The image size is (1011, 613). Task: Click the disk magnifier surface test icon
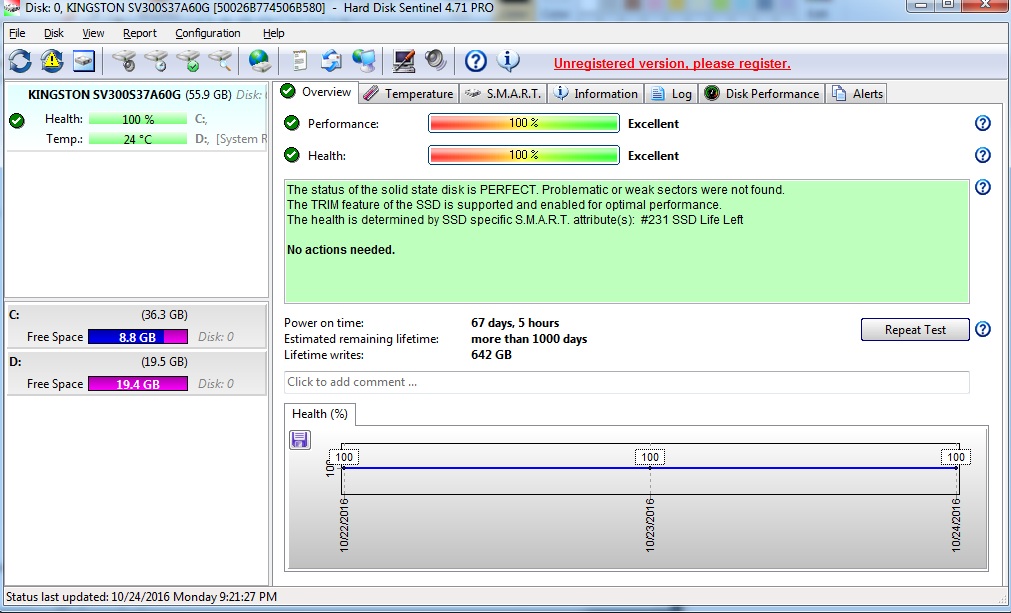click(x=220, y=61)
